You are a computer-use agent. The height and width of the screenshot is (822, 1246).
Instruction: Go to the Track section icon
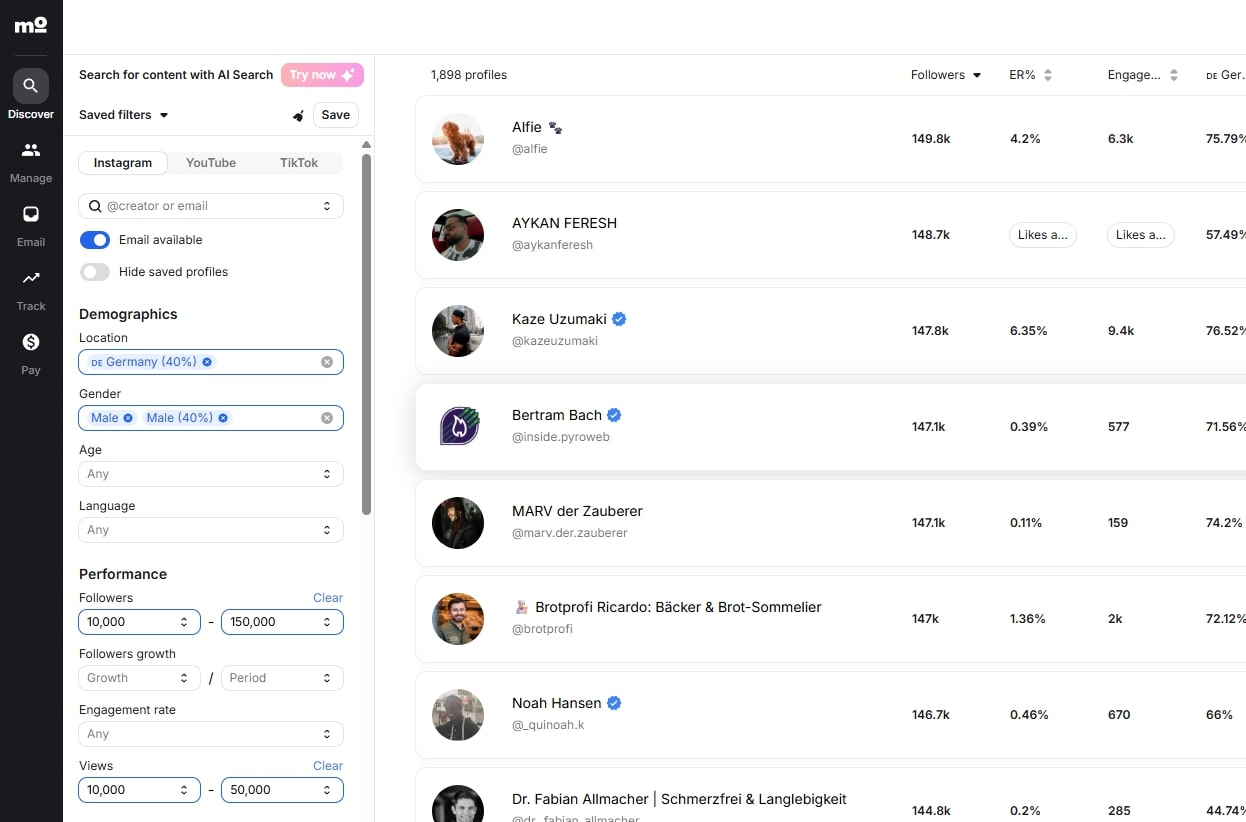tap(30, 288)
